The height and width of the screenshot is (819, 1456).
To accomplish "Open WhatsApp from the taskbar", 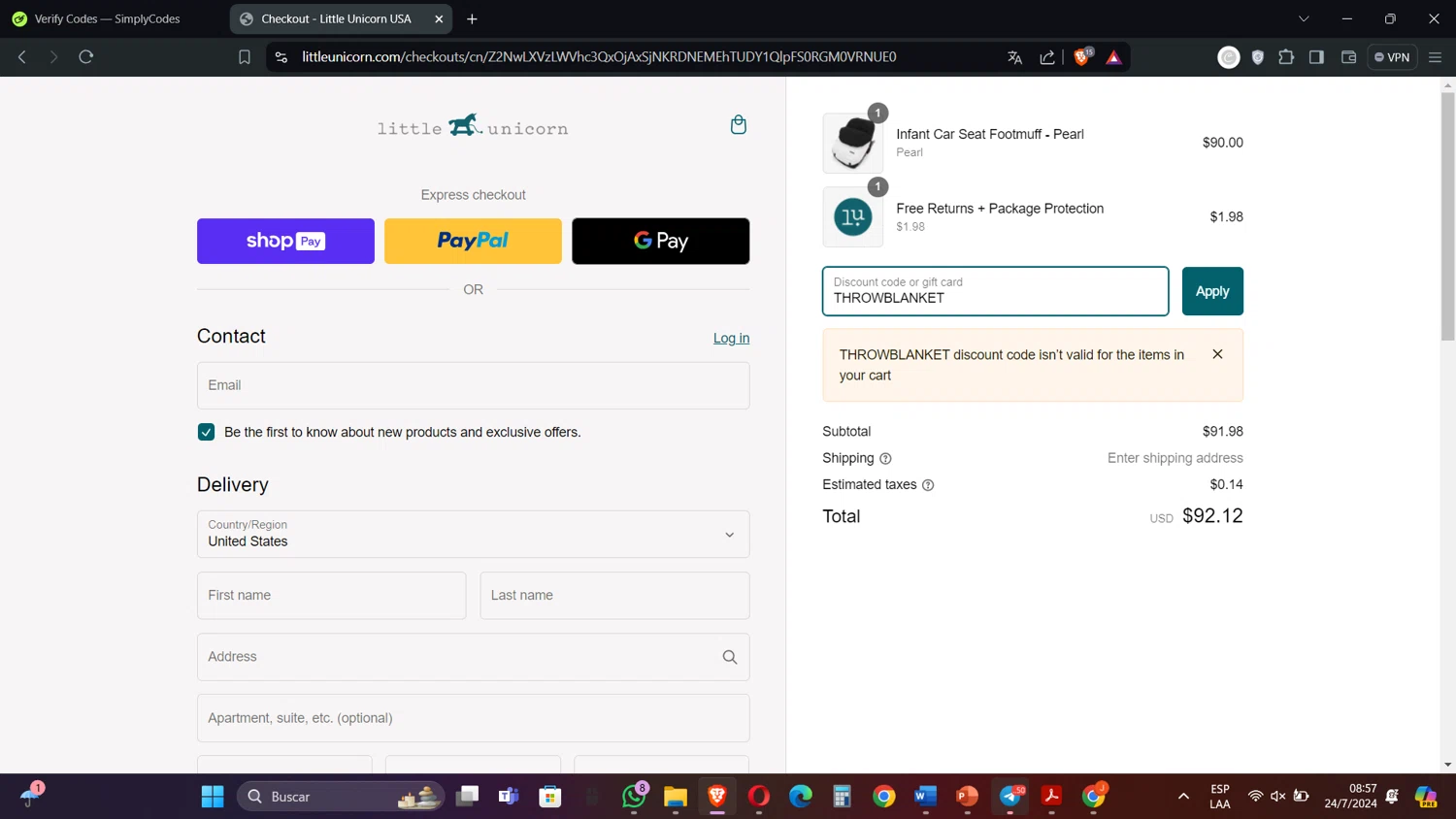I will pyautogui.click(x=634, y=797).
